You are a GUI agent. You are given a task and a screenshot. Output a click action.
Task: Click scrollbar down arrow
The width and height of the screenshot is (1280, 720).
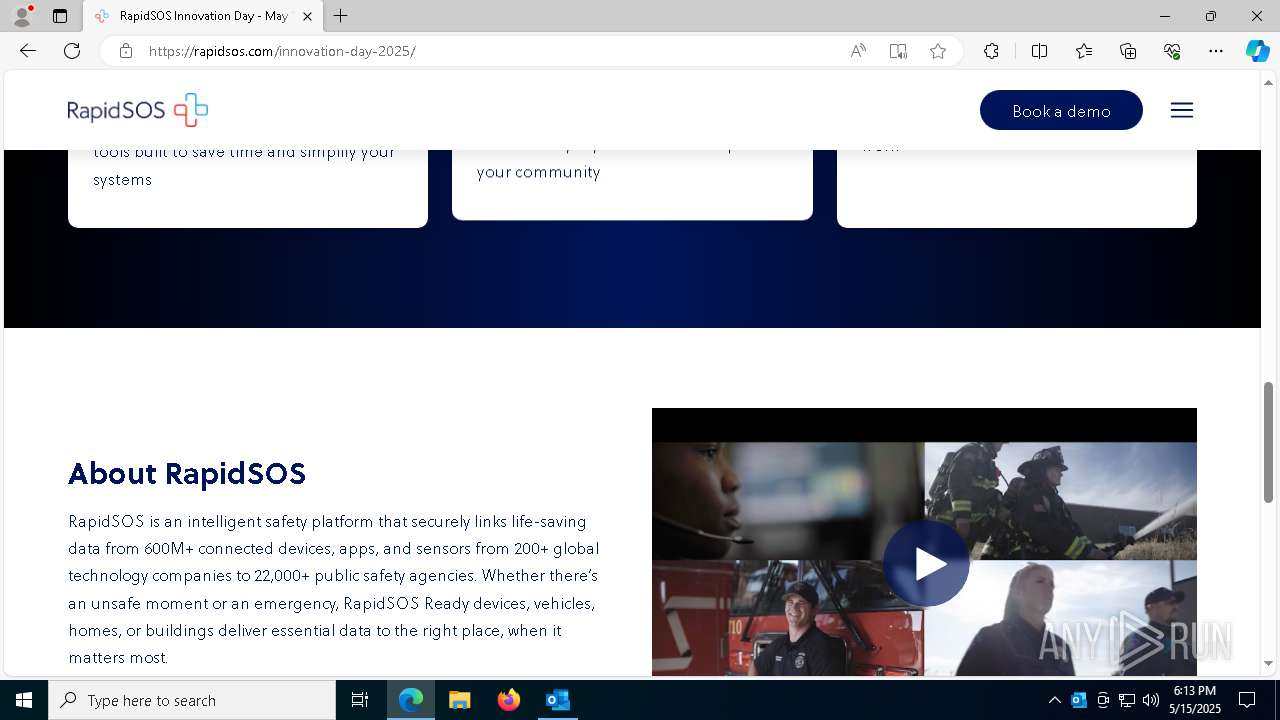pos(1269,664)
